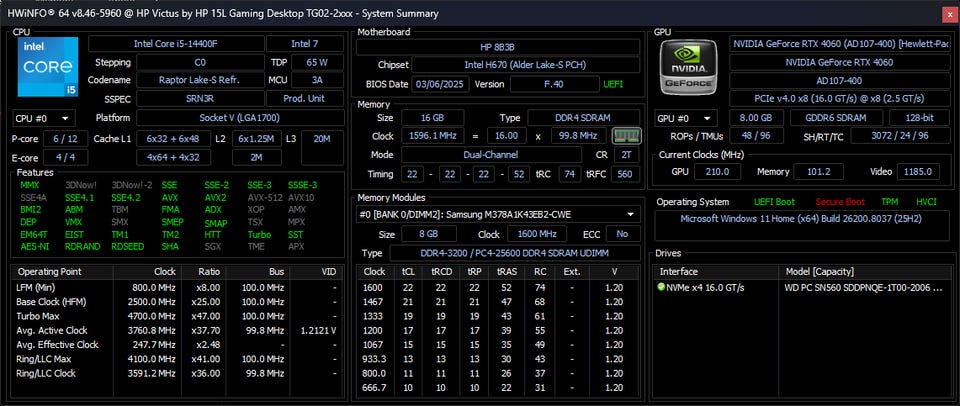Expand the memory module bank dropdown
This screenshot has height=406, width=960.
[x=497, y=214]
